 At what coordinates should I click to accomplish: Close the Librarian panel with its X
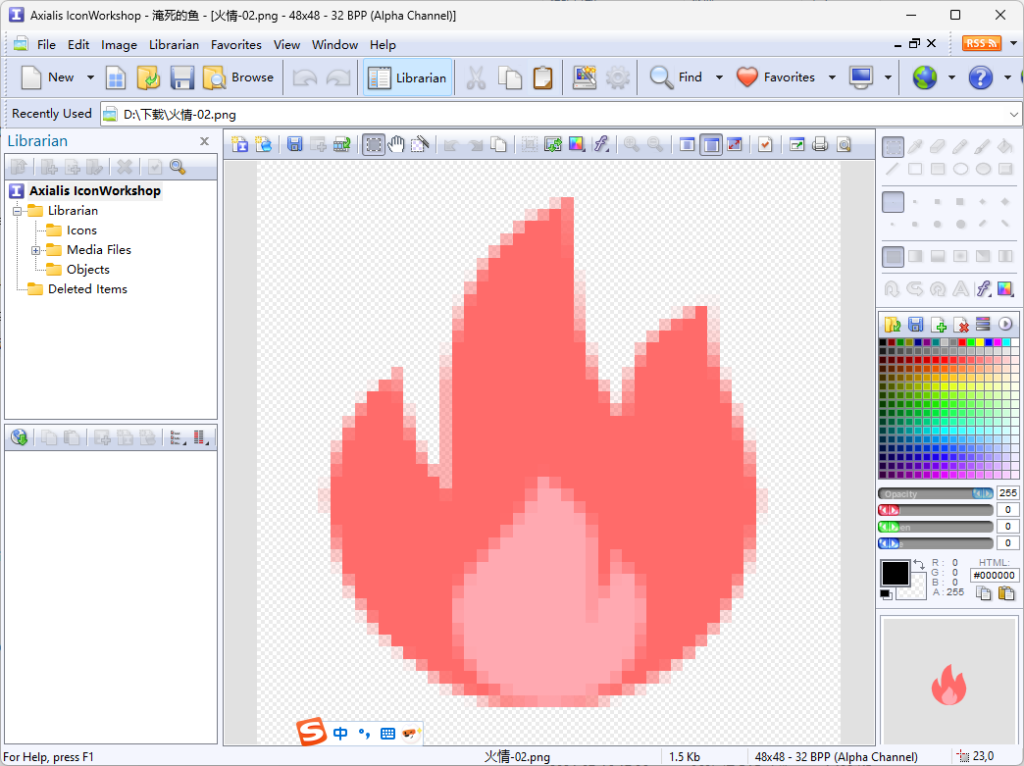204,141
